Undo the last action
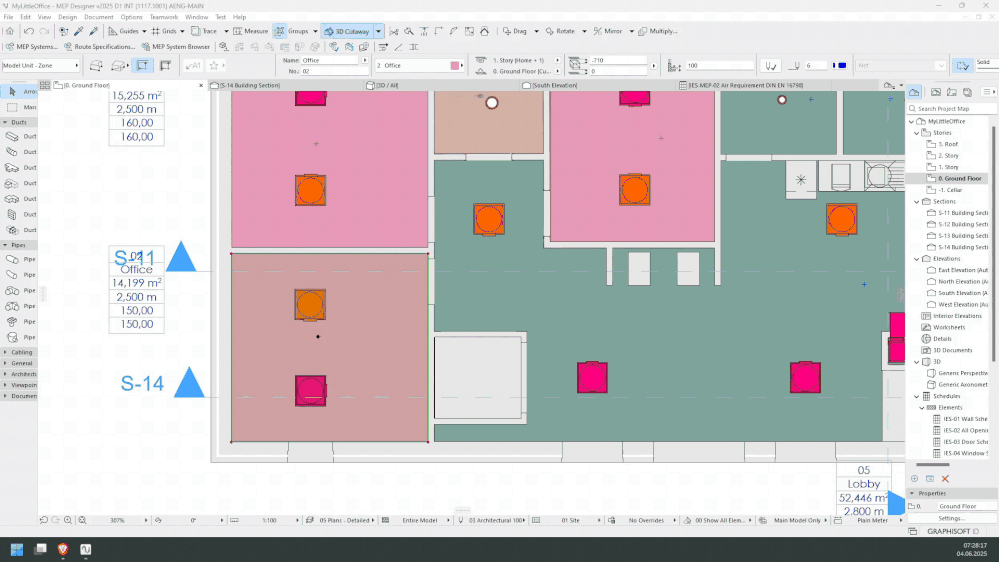999x562 pixels. (29, 31)
